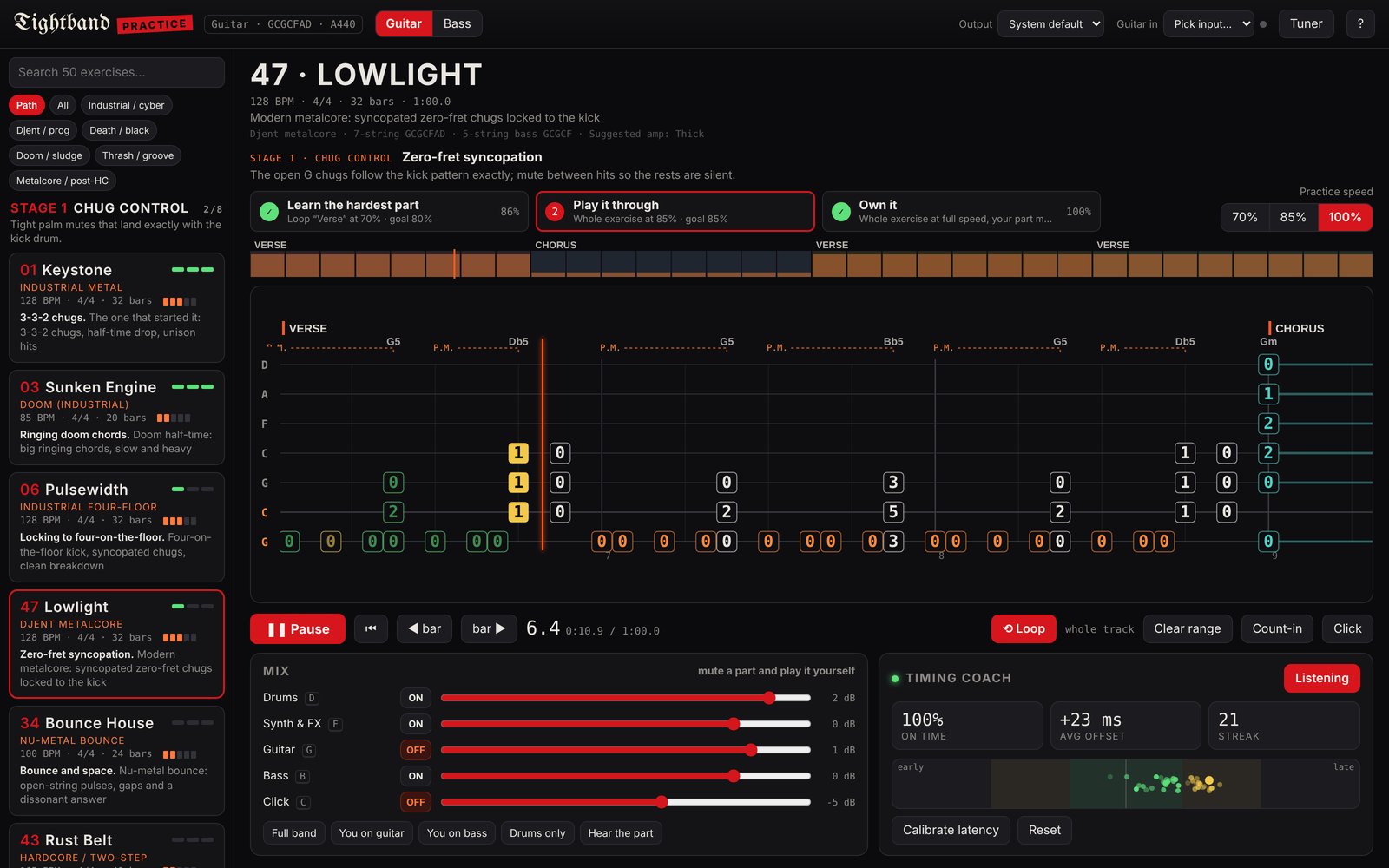The height and width of the screenshot is (868, 1389).
Task: Click the Count-in button
Action: click(1277, 628)
